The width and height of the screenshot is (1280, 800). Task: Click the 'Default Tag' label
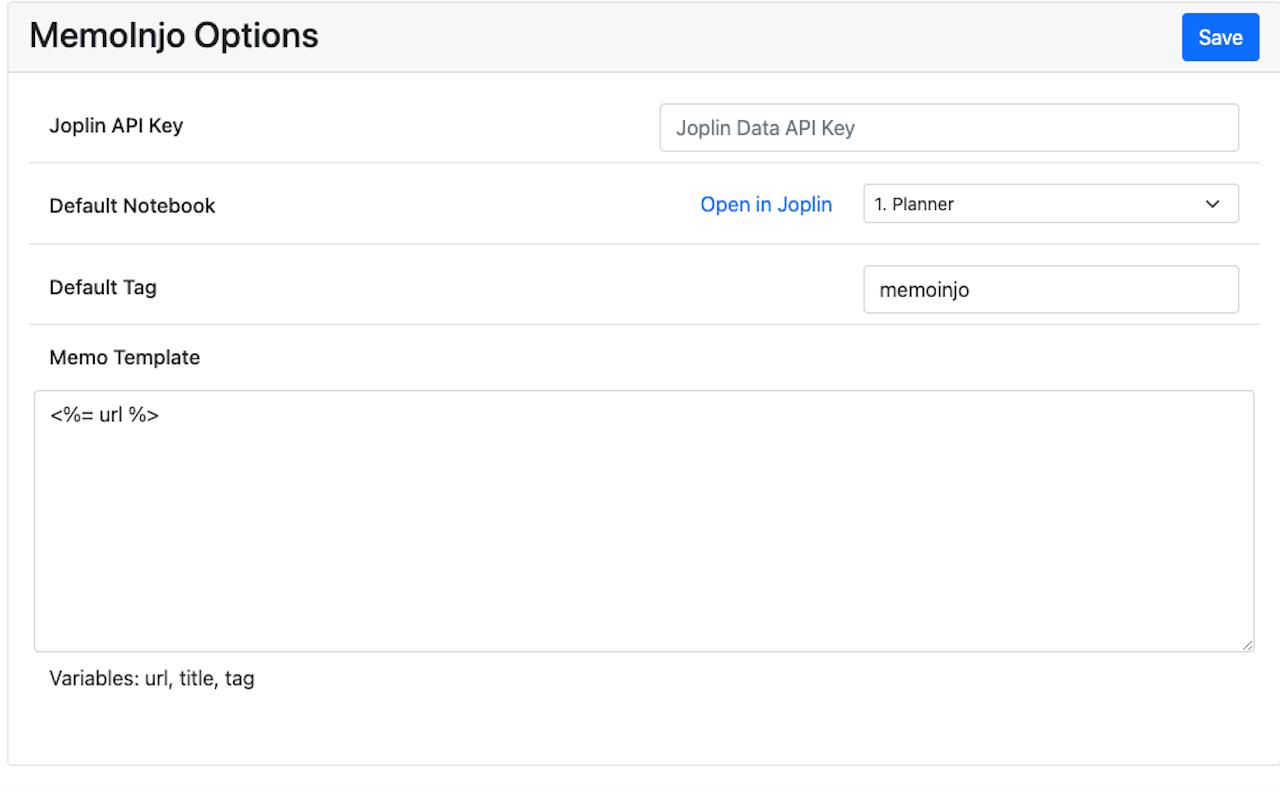pos(103,288)
